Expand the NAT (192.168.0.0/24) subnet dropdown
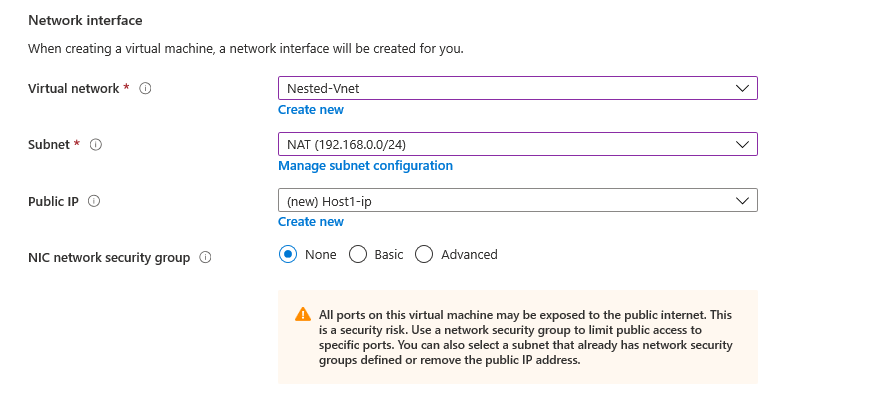The image size is (869, 407). [x=500, y=144]
